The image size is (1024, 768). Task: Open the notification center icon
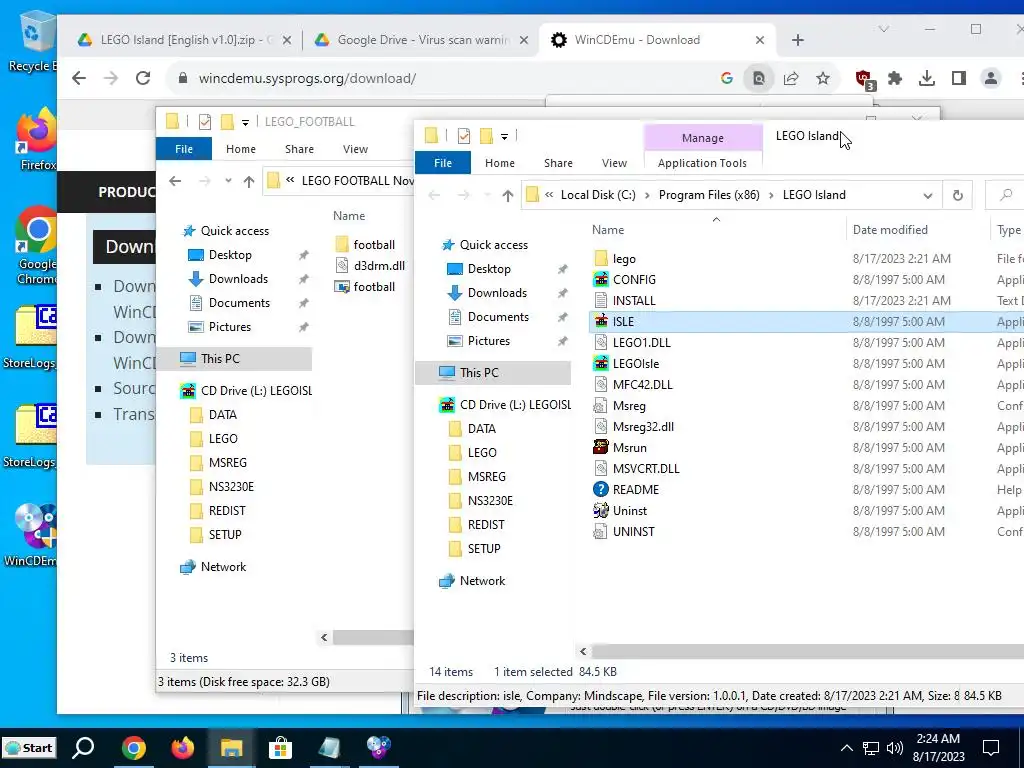click(x=991, y=748)
